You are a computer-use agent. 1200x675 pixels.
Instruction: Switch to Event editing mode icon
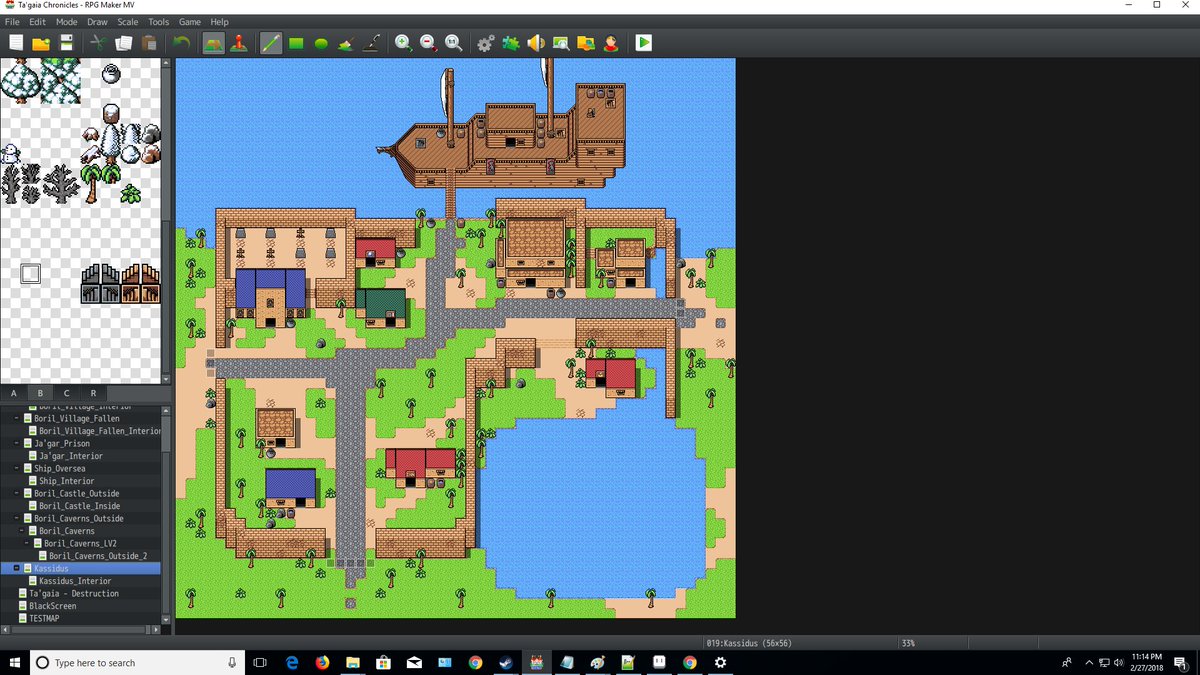(x=239, y=43)
